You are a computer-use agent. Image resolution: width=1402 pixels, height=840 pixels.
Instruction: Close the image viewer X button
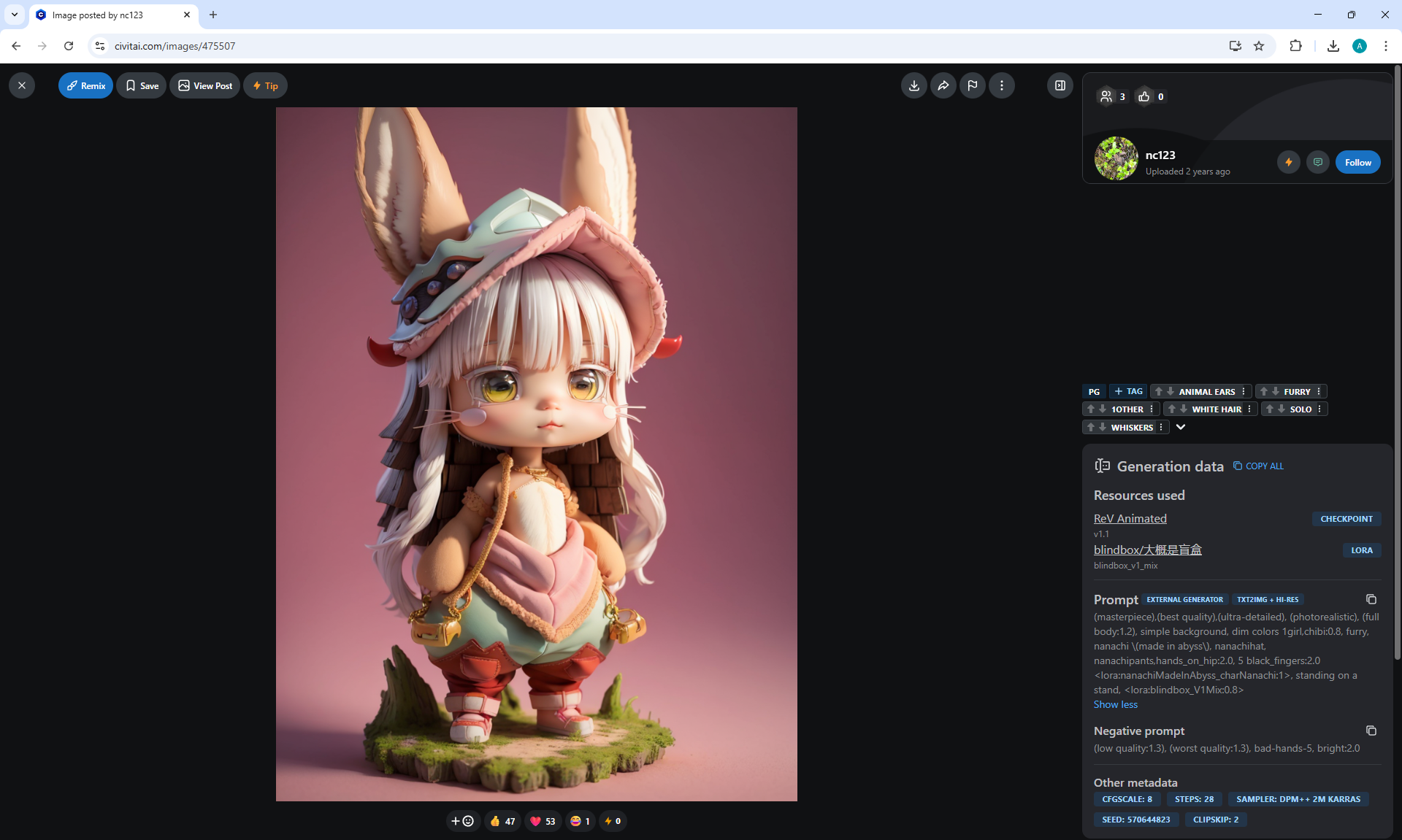[x=22, y=85]
